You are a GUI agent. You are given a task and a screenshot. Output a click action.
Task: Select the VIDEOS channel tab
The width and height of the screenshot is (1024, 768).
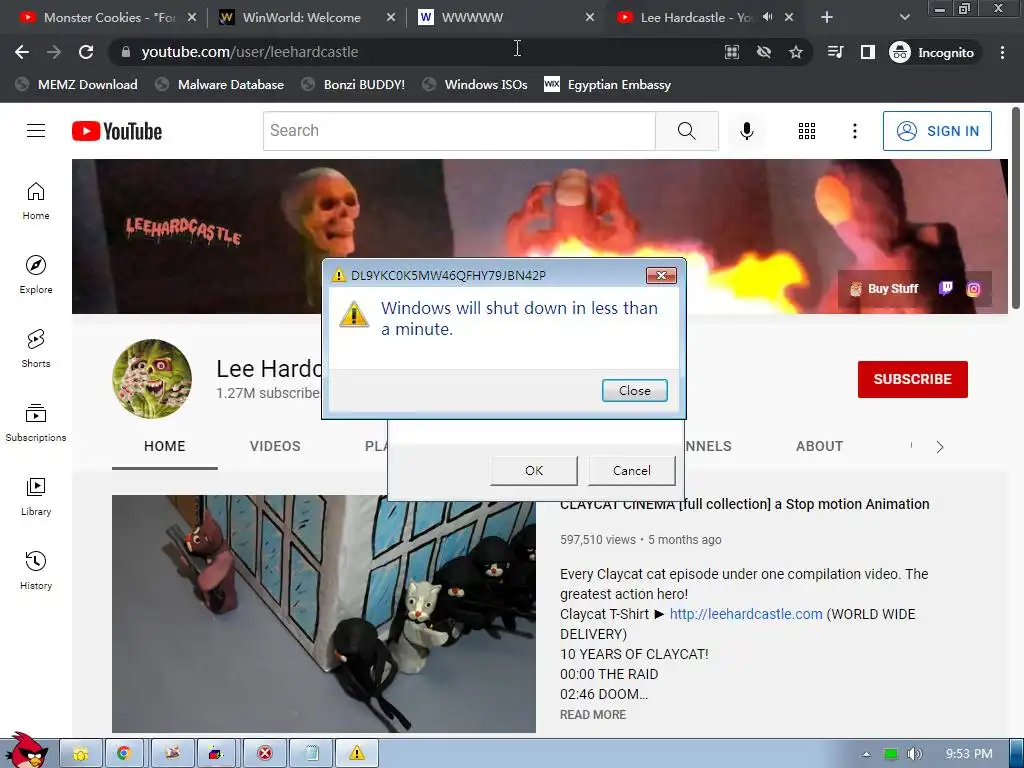pyautogui.click(x=275, y=447)
